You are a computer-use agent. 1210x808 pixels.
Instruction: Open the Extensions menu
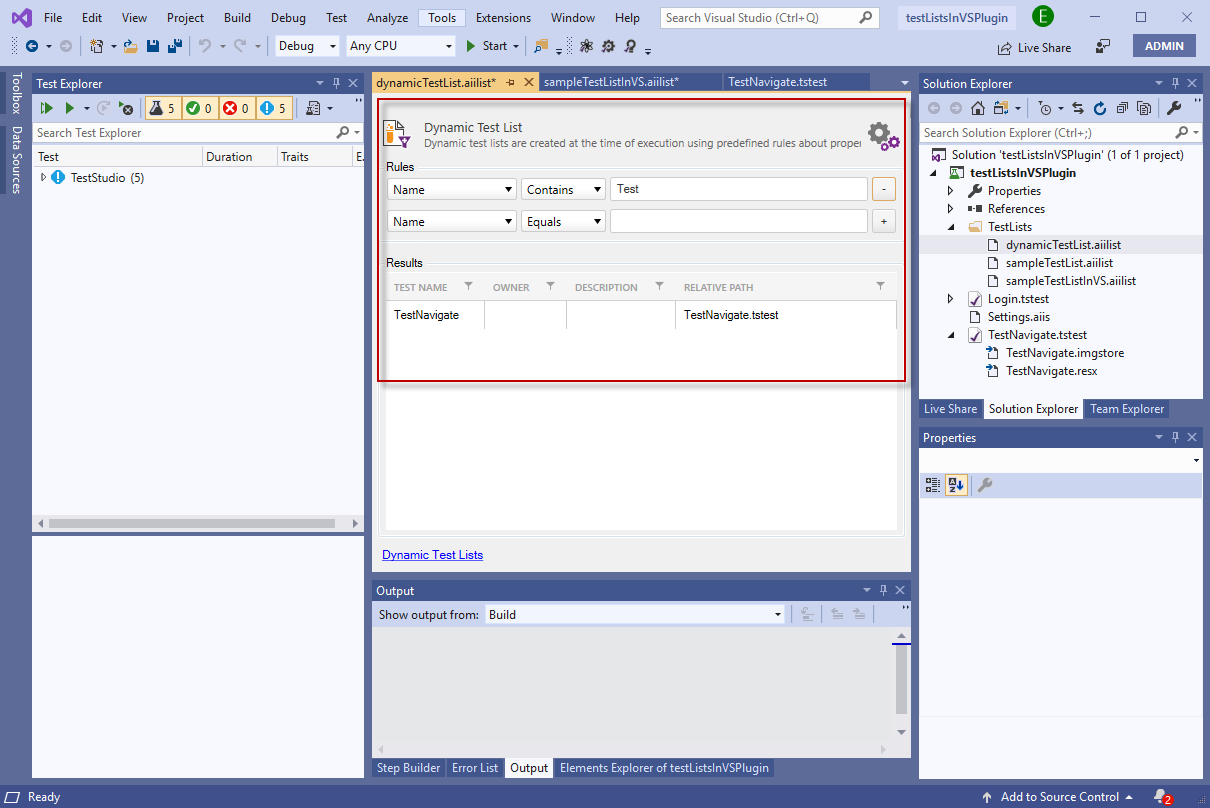pos(503,18)
